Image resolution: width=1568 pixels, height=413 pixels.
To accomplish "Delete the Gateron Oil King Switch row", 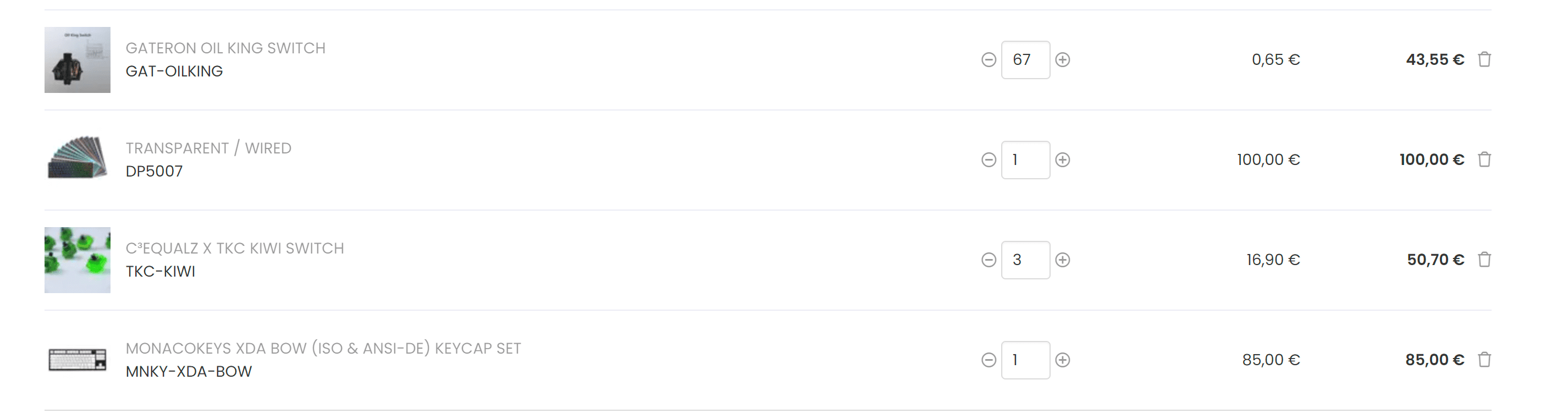I will pos(1484,60).
